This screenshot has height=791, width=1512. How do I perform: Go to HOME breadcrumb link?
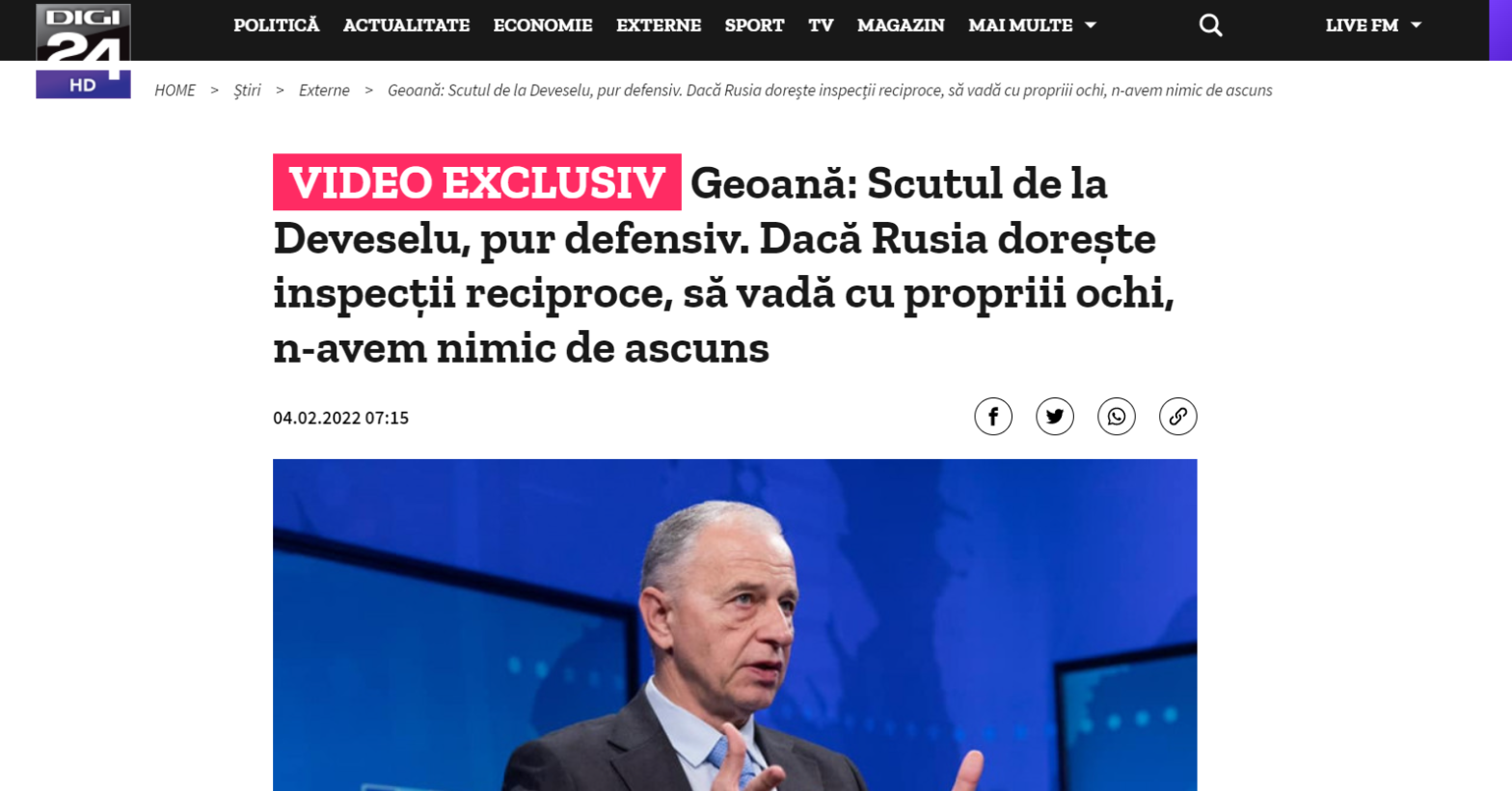pos(175,90)
